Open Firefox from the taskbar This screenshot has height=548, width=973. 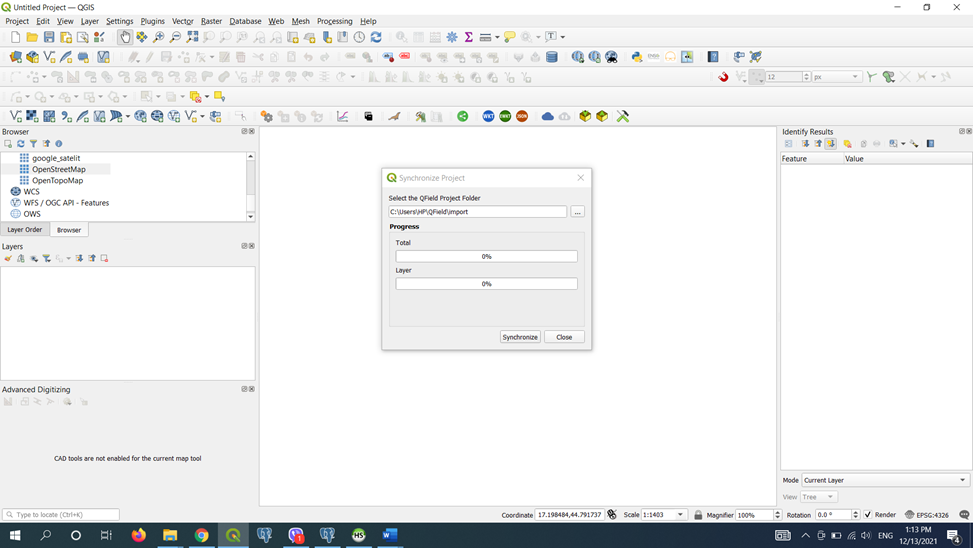click(x=138, y=535)
